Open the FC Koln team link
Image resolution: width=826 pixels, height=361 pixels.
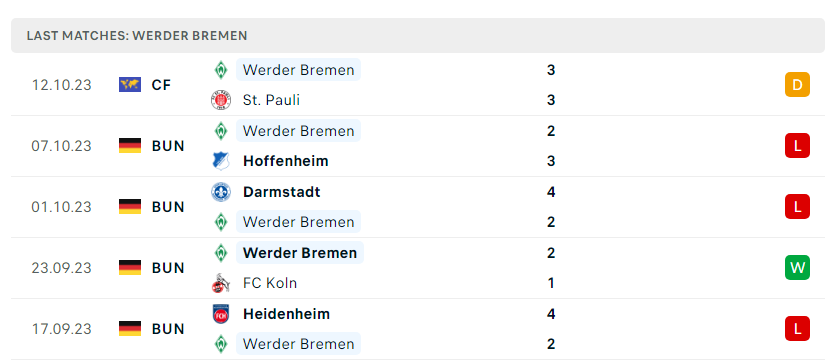pyautogui.click(x=270, y=284)
